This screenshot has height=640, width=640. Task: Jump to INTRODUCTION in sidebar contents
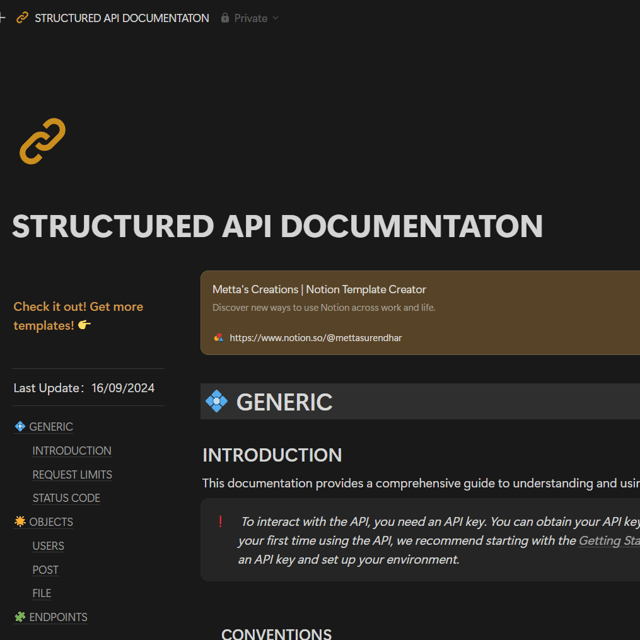(71, 451)
